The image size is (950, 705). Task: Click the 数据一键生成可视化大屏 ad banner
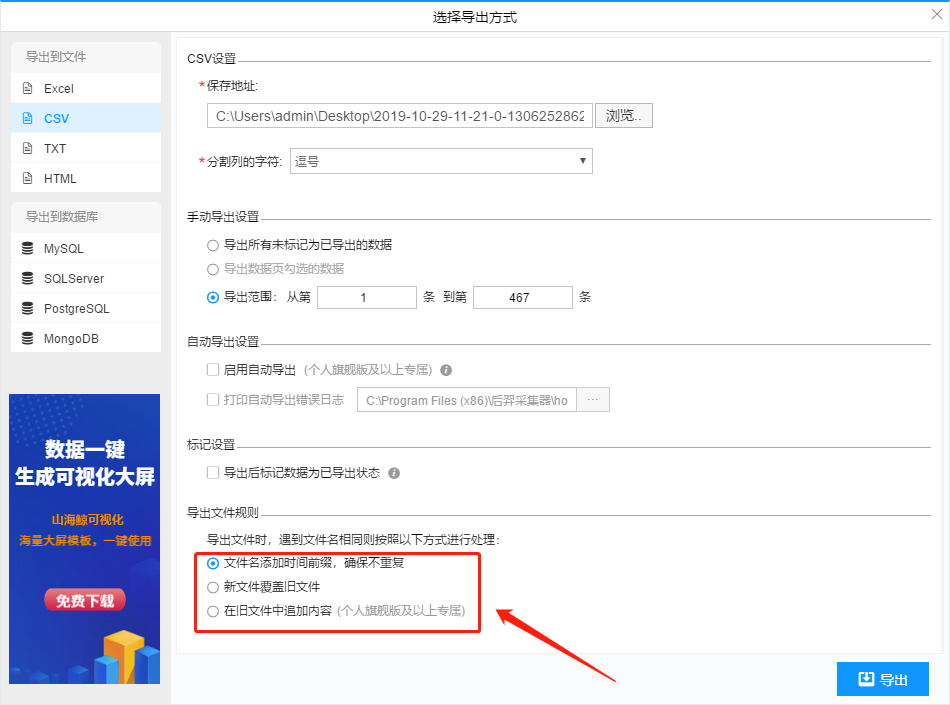tap(84, 539)
